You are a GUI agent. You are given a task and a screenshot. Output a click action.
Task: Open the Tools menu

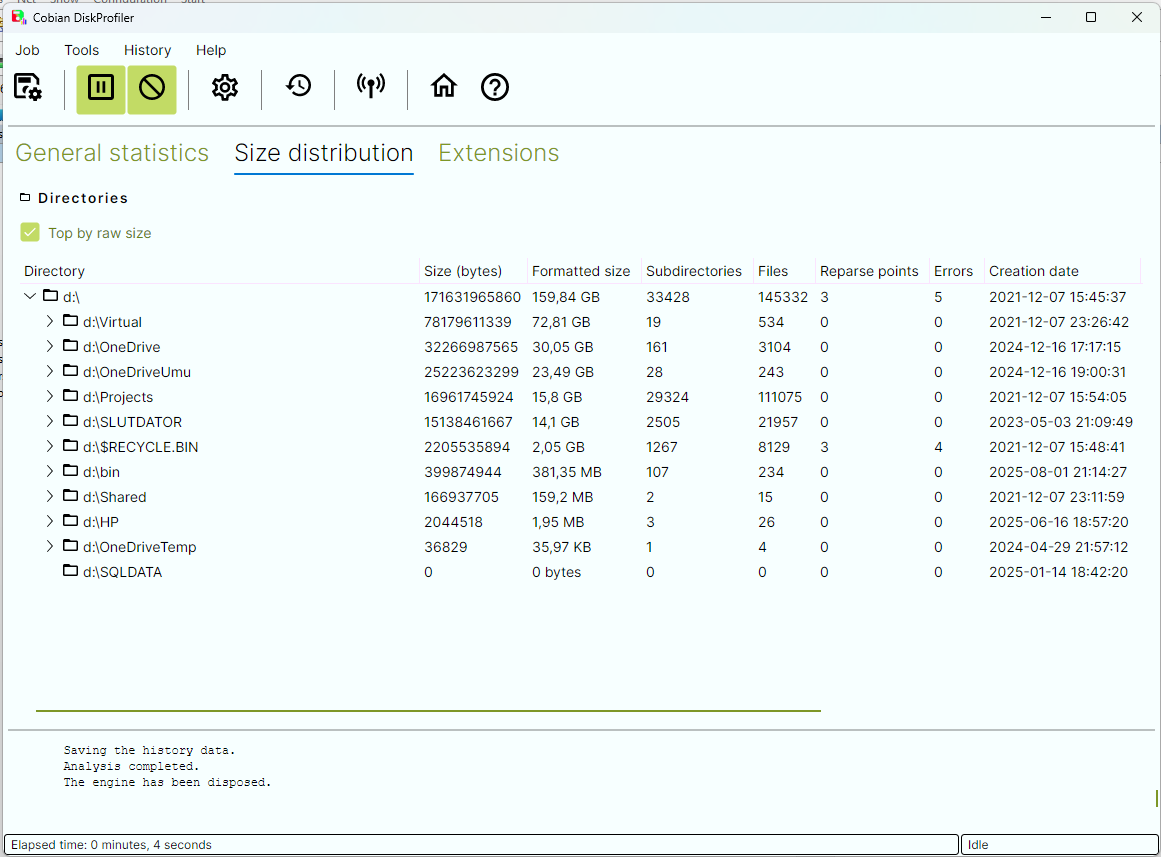coord(81,50)
